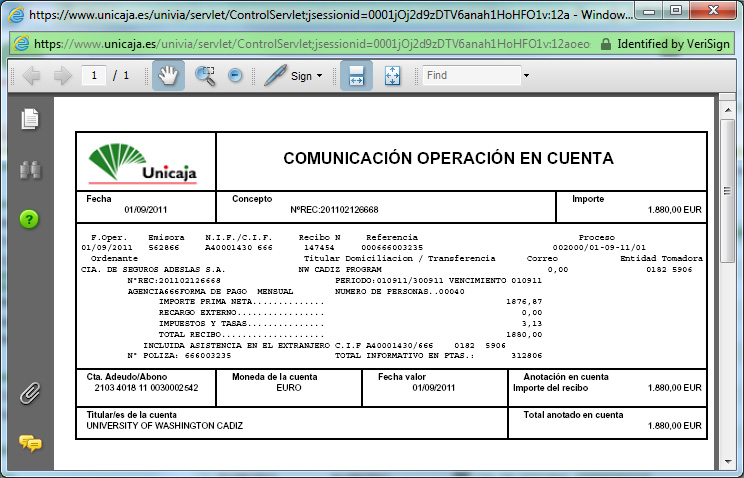744x478 pixels.
Task: Click EURO under Moneda de la cuenta
Action: [288, 388]
